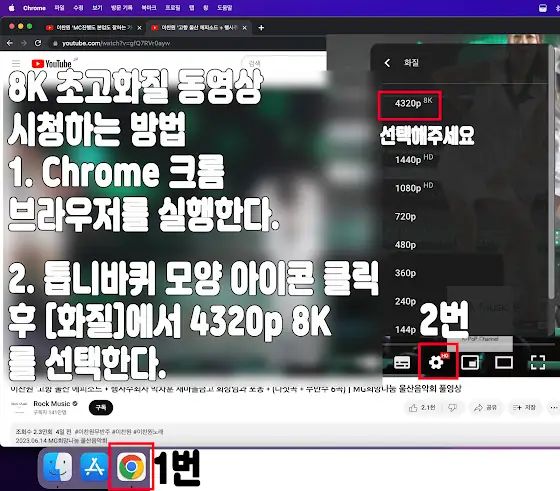Viewport: 560px width, 491px height.
Task: Select 144p video quality
Action: pos(405,329)
